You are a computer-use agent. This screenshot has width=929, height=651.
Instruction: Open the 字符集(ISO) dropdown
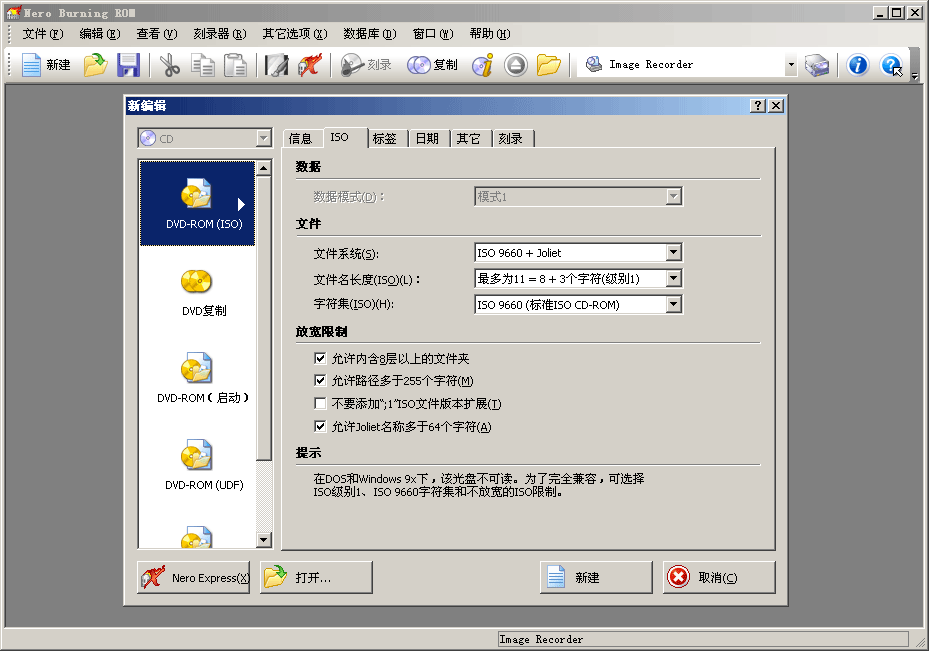click(673, 304)
